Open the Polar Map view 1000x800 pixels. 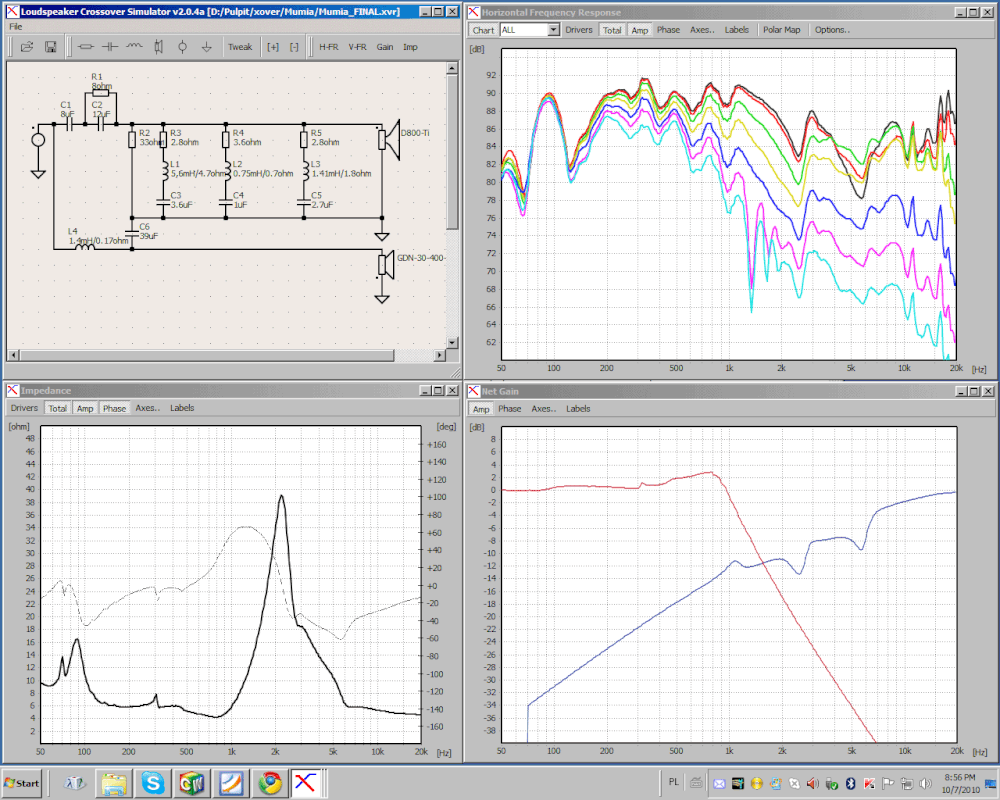[781, 30]
